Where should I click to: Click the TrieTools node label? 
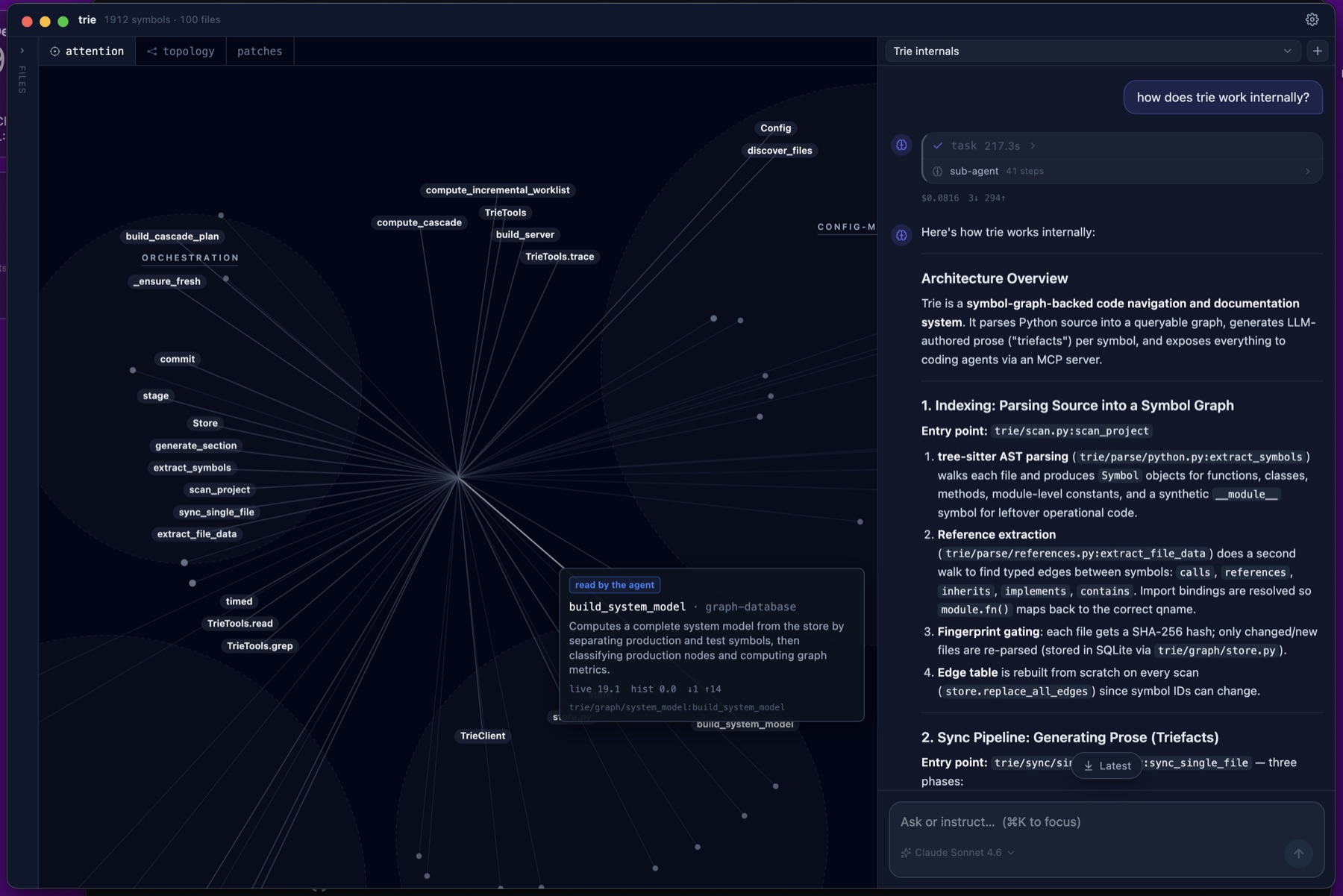tap(505, 212)
